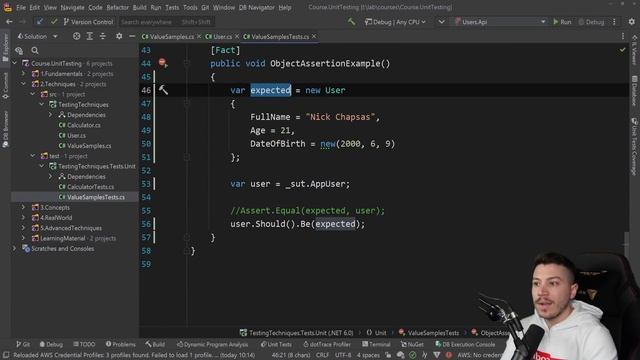Expand the 3.Concepts folder
The height and width of the screenshot is (360, 640).
24,207
